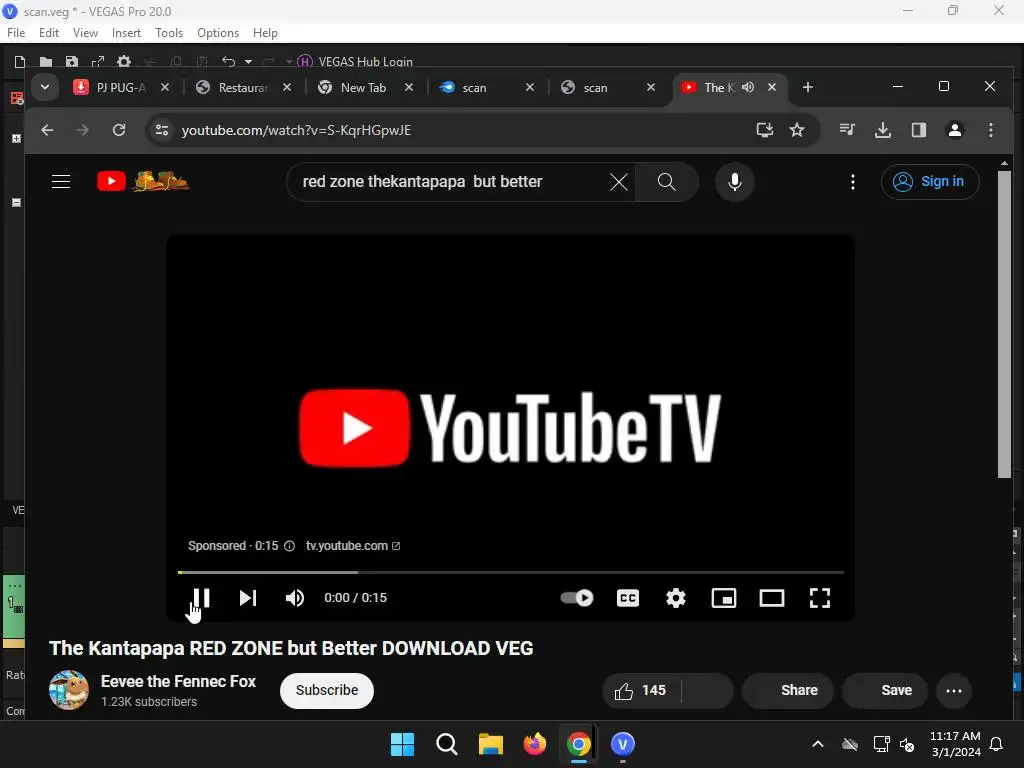Open VEGAS Insert menu
This screenshot has height=768, width=1024.
pos(126,33)
